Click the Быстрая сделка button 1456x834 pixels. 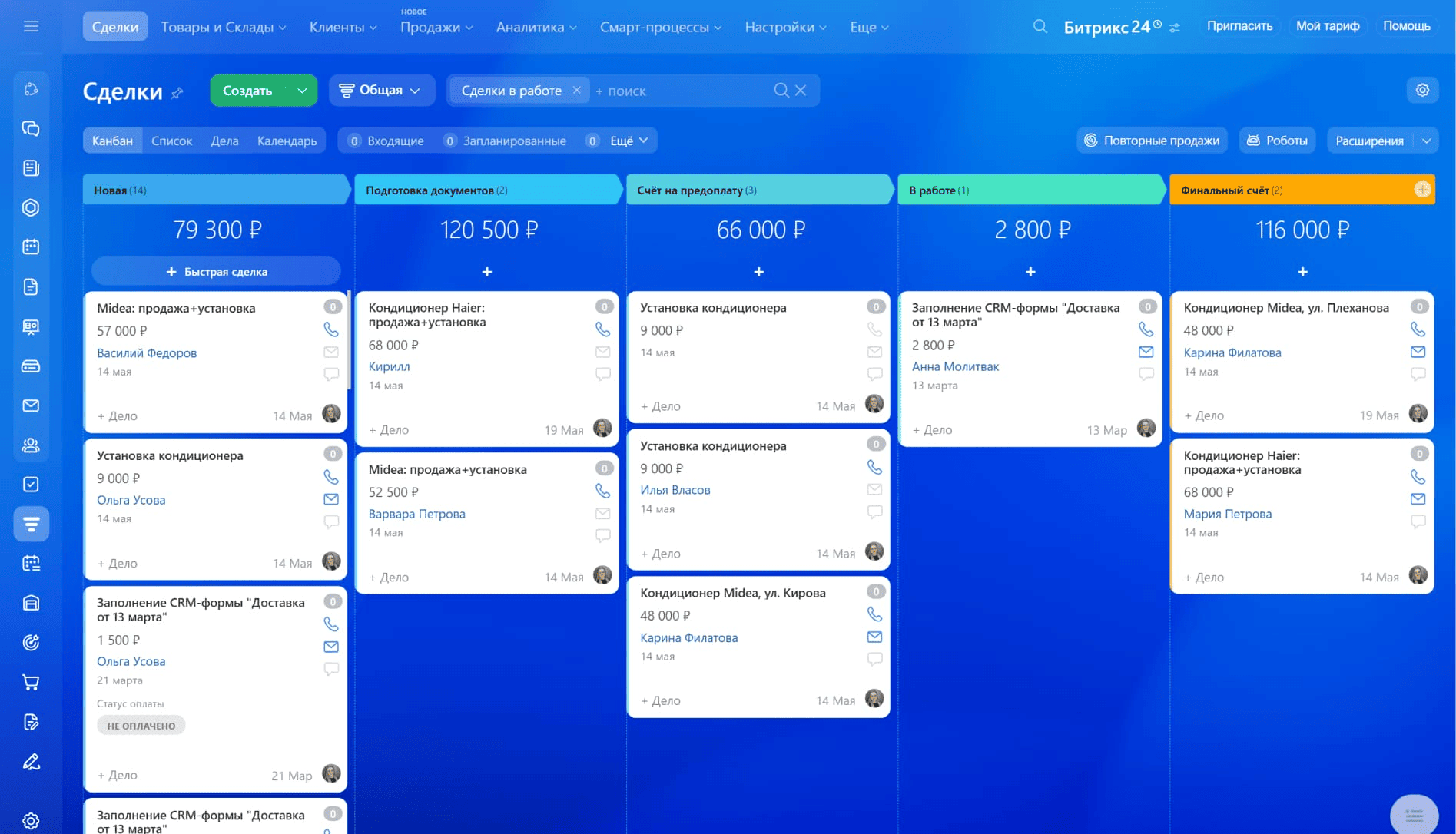click(216, 272)
